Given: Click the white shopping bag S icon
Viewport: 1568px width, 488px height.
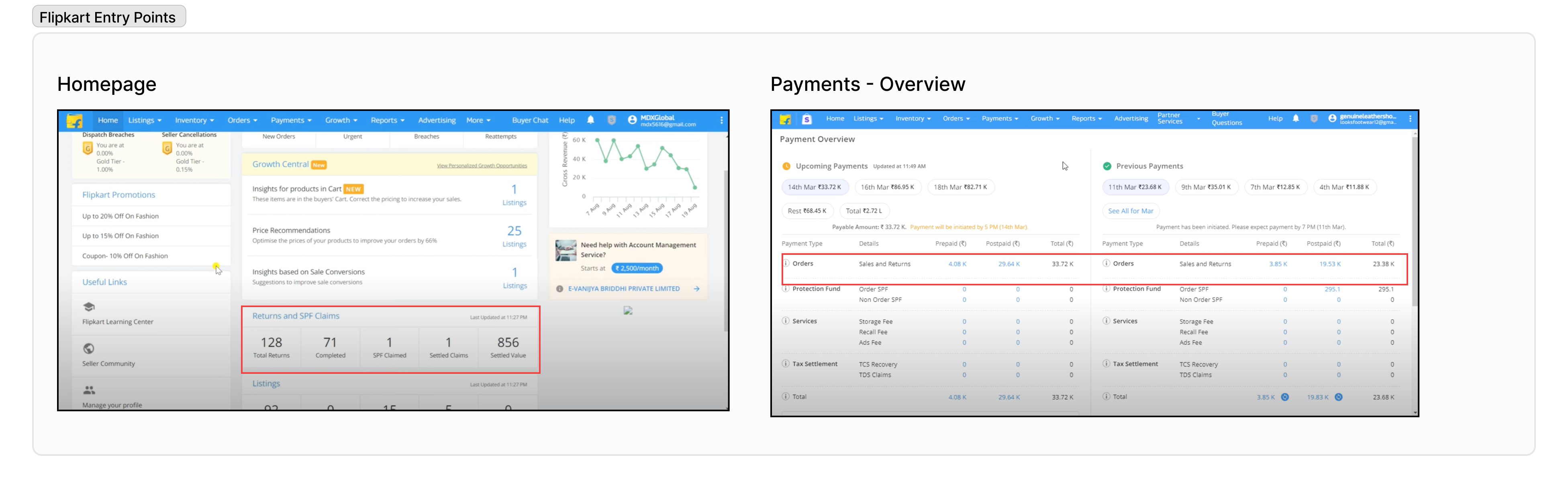Looking at the screenshot, I should pos(806,119).
